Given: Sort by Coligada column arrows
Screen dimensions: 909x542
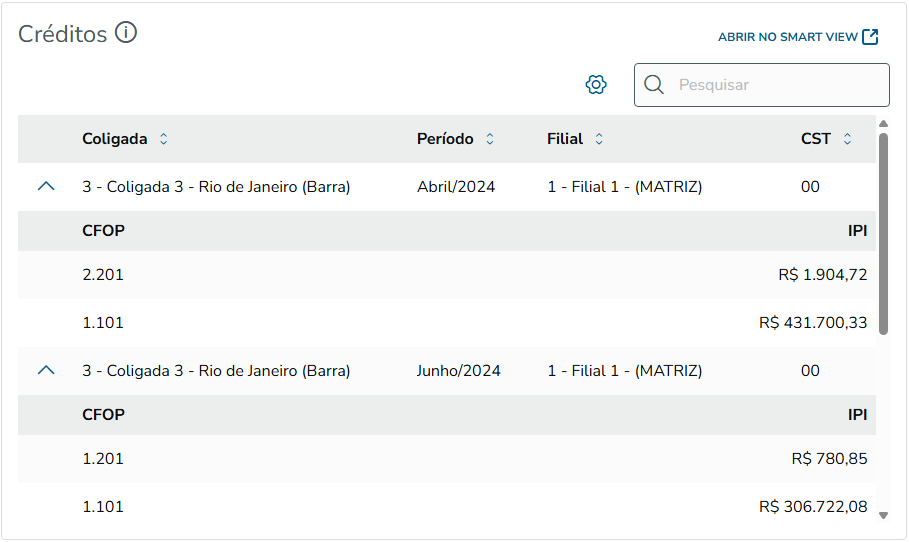Looking at the screenshot, I should [164, 139].
